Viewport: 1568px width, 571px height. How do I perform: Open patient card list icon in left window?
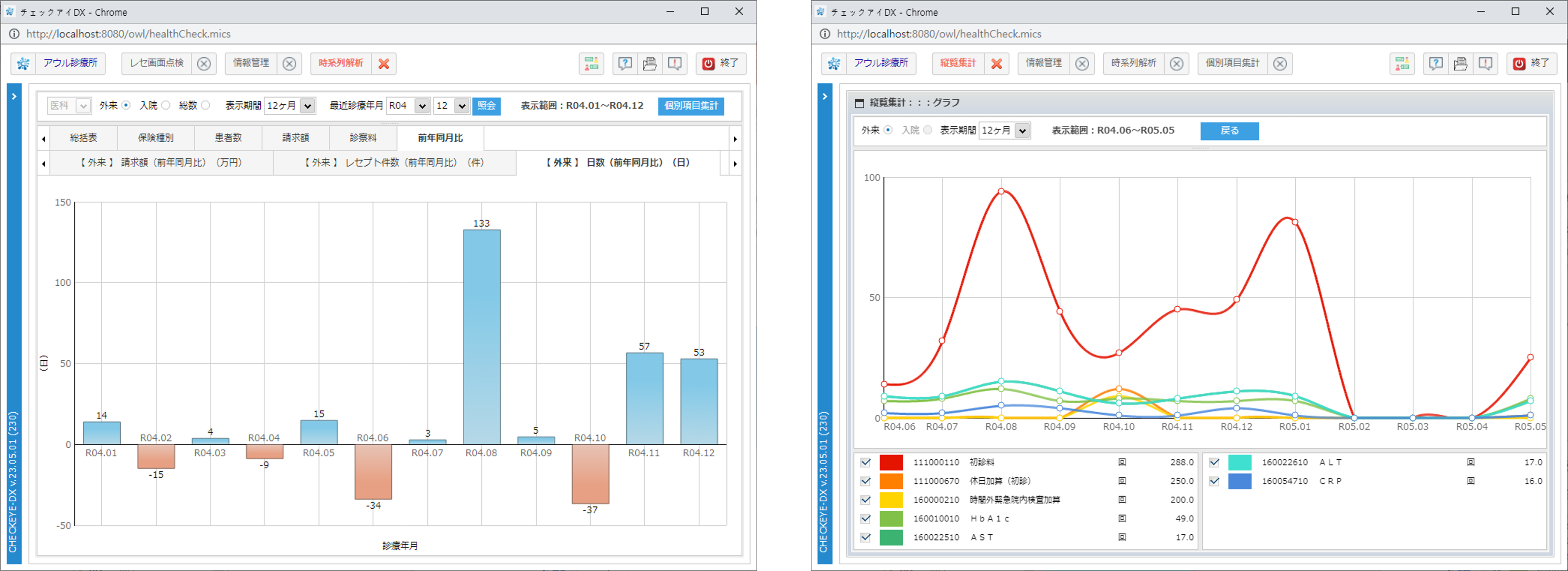click(x=591, y=63)
